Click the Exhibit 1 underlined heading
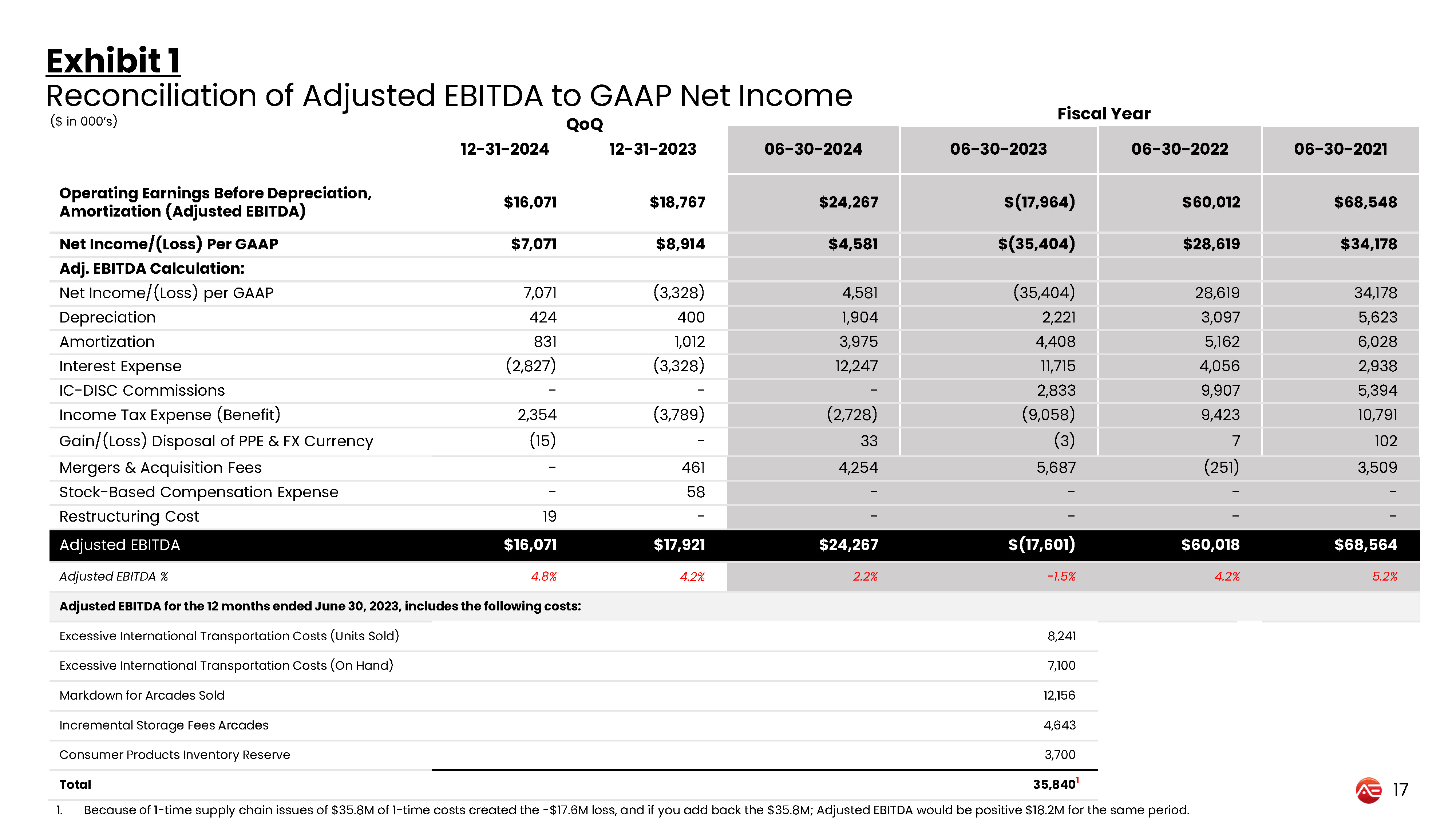The width and height of the screenshot is (1456, 819). coord(113,60)
